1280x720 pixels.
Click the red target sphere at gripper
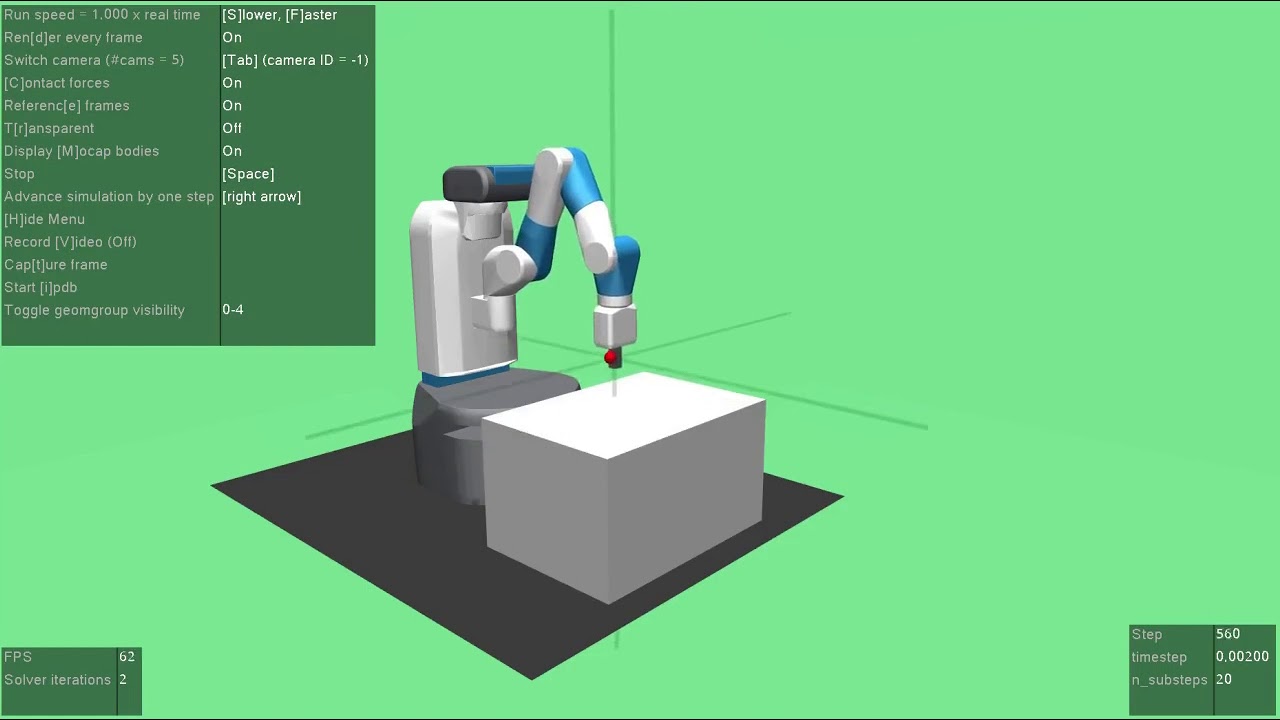point(610,357)
